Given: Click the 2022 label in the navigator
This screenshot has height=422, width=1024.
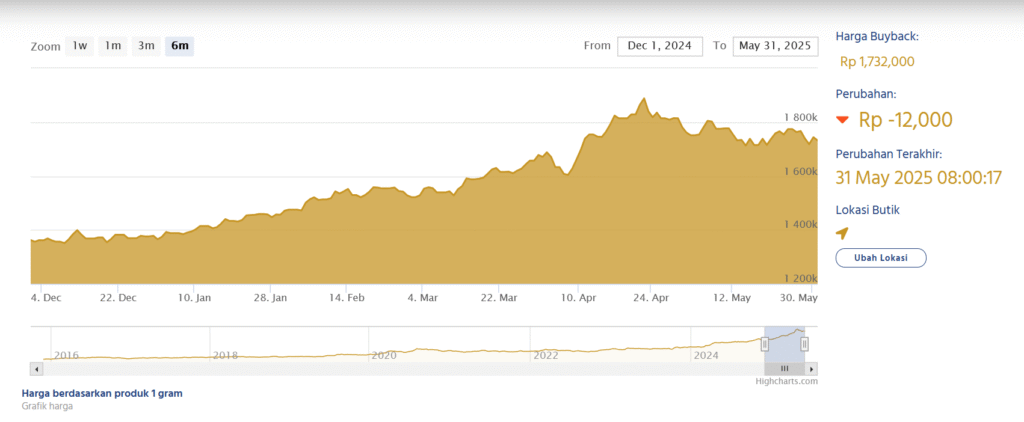Looking at the screenshot, I should tap(545, 355).
